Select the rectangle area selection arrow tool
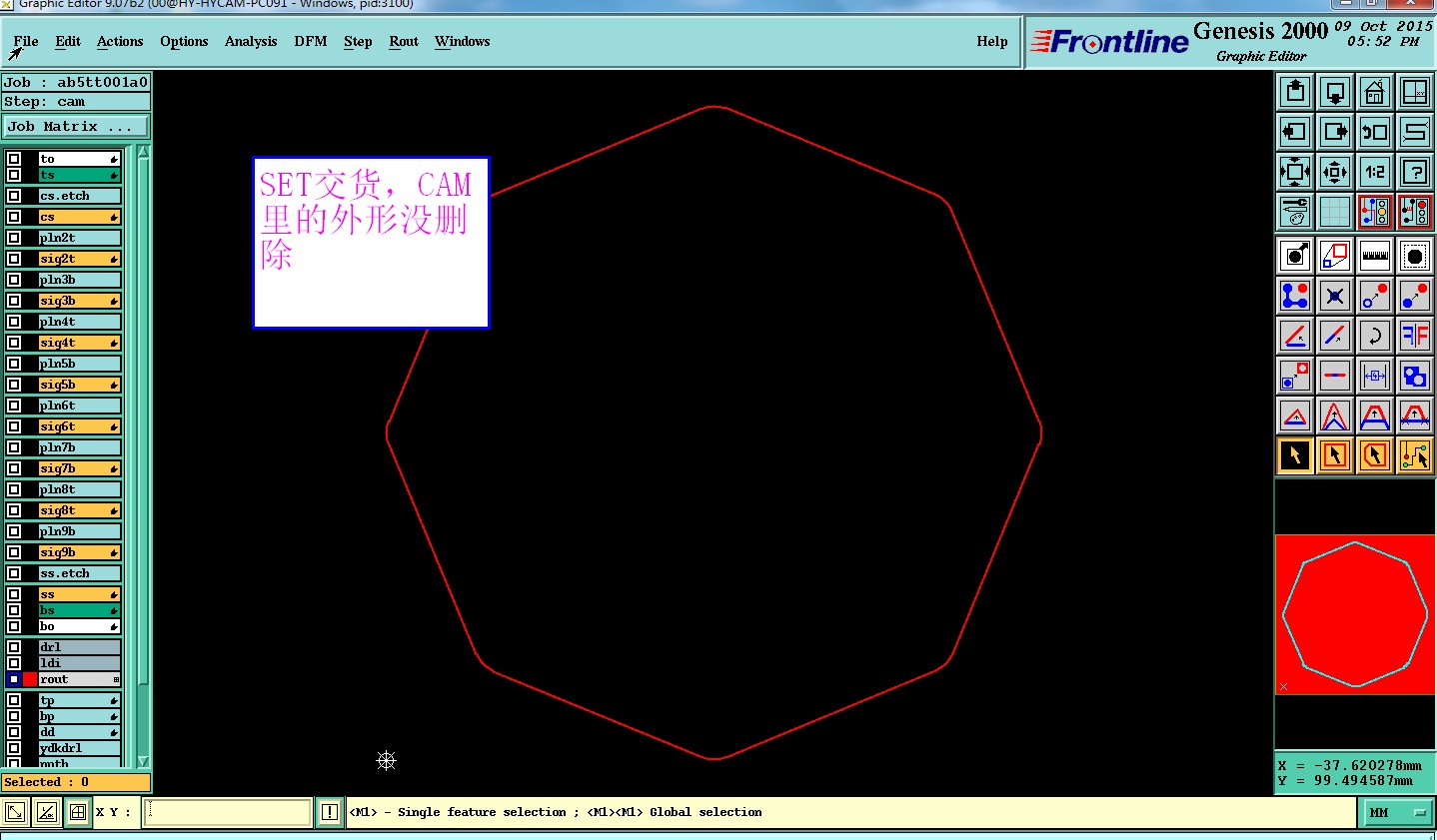This screenshot has height=840, width=1437. coord(1335,455)
